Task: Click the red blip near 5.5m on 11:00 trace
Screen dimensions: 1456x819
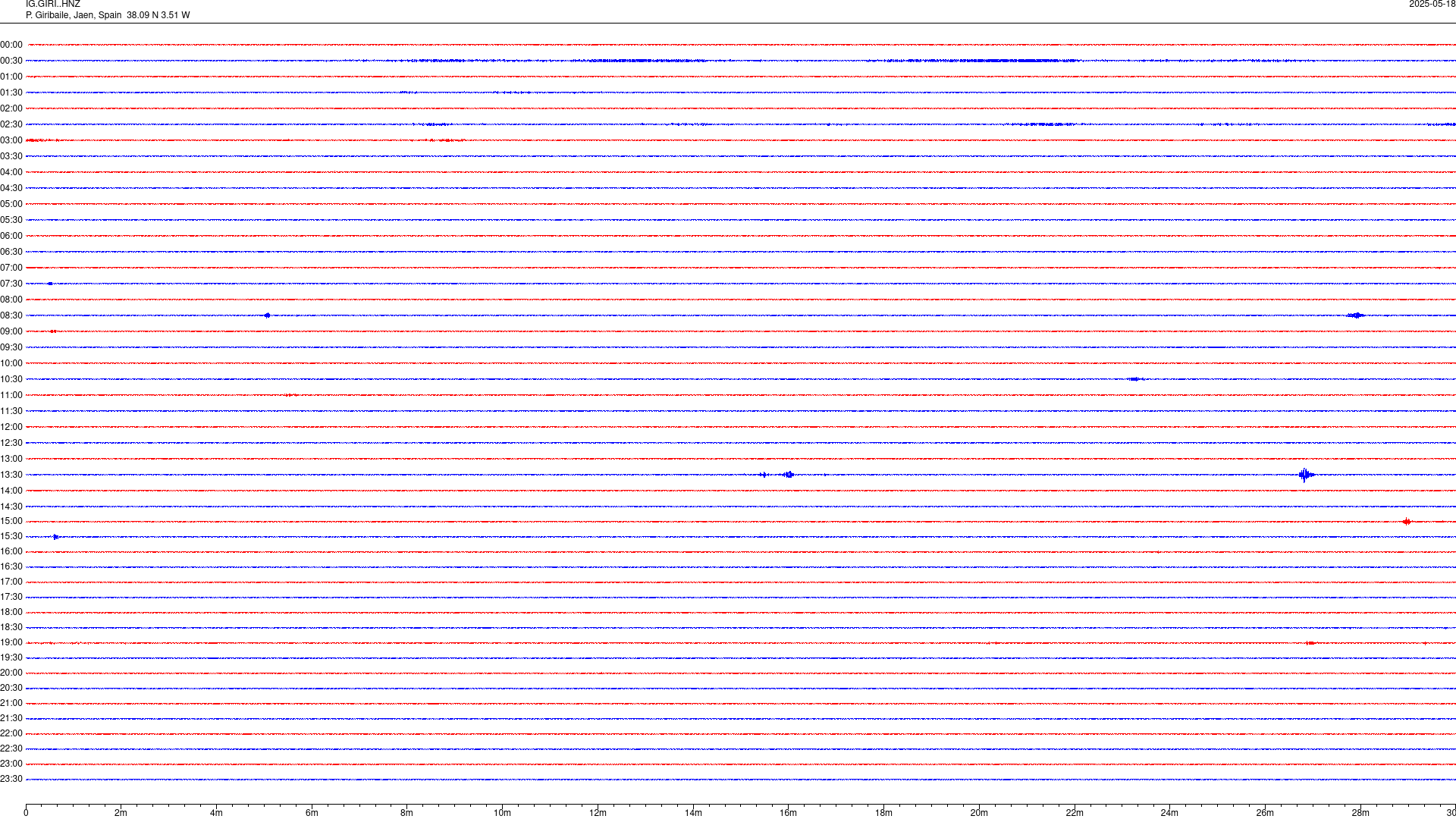Action: pos(290,395)
